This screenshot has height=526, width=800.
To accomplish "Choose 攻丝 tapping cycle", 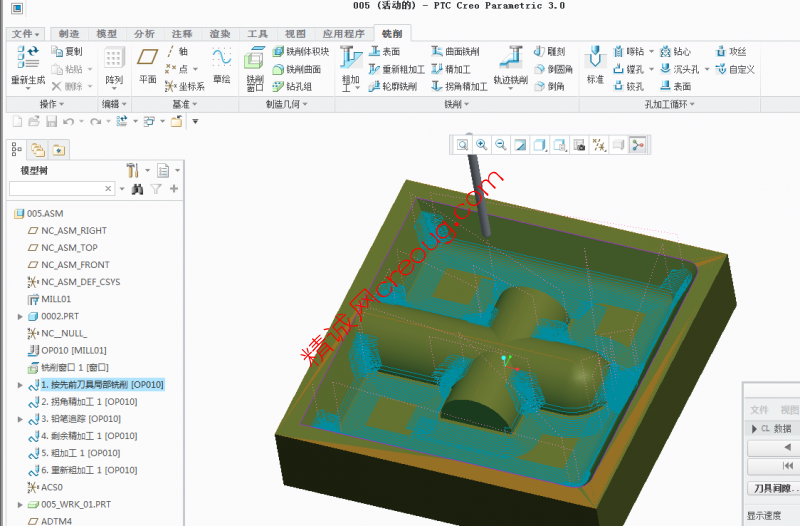I will click(x=731, y=52).
